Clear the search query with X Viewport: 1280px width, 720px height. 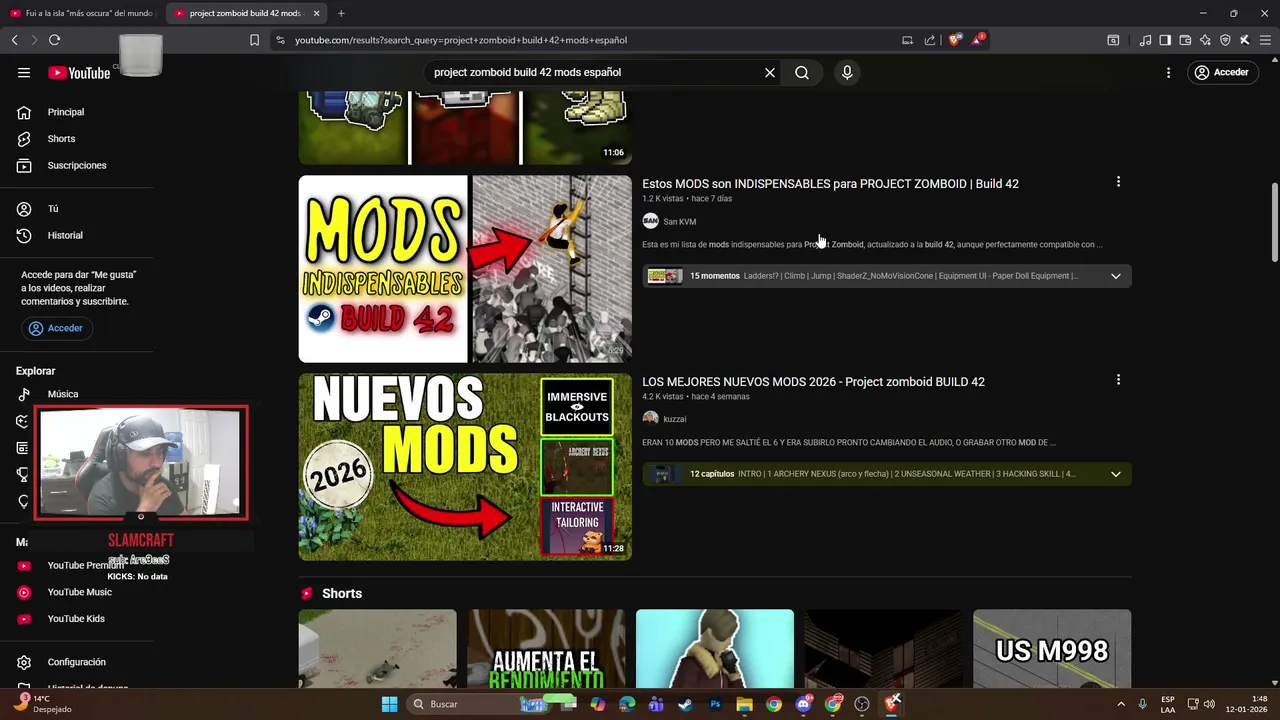pos(770,72)
